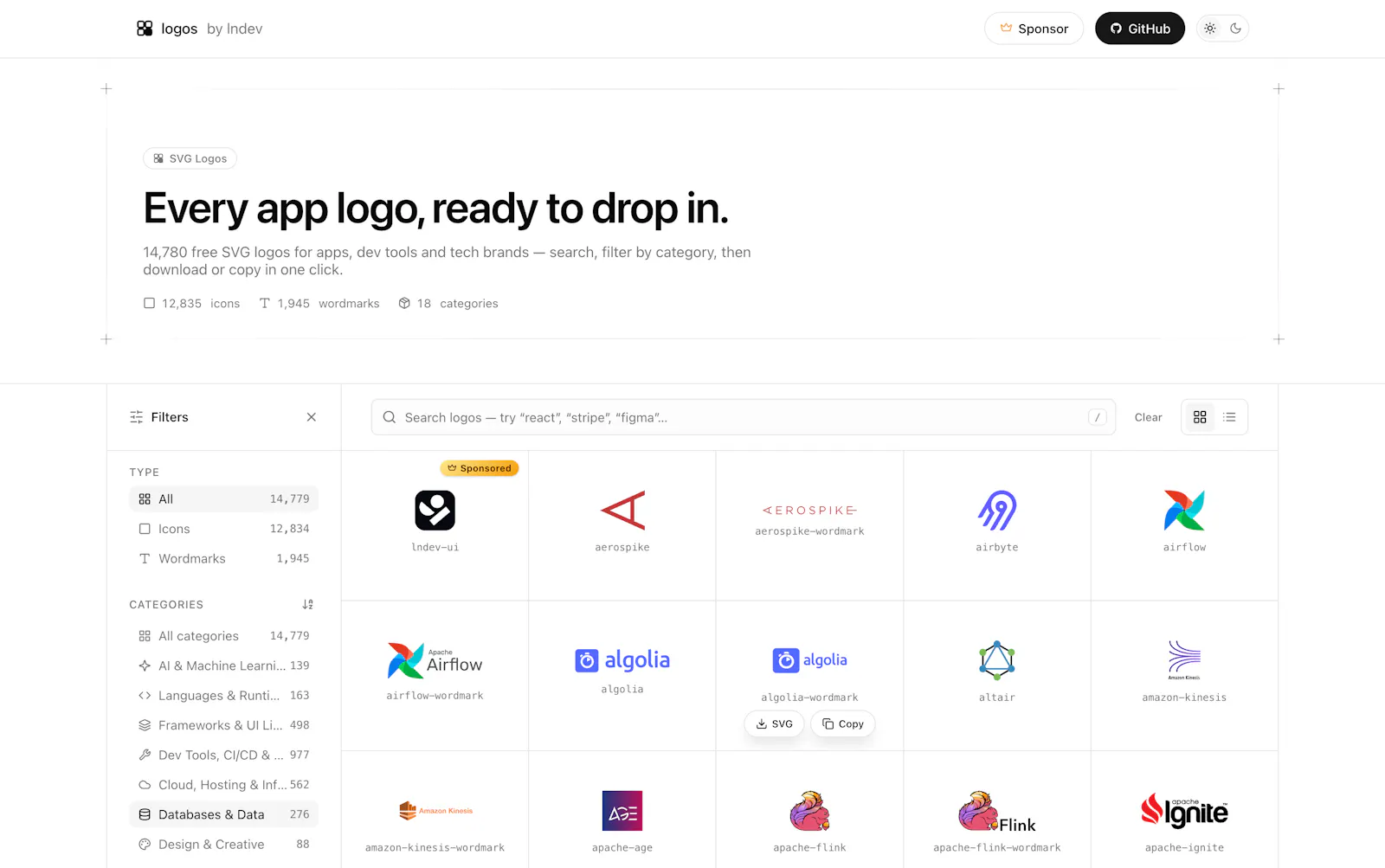This screenshot has width=1385, height=868.
Task: Click the "18 categories" stat
Action: [448, 304]
